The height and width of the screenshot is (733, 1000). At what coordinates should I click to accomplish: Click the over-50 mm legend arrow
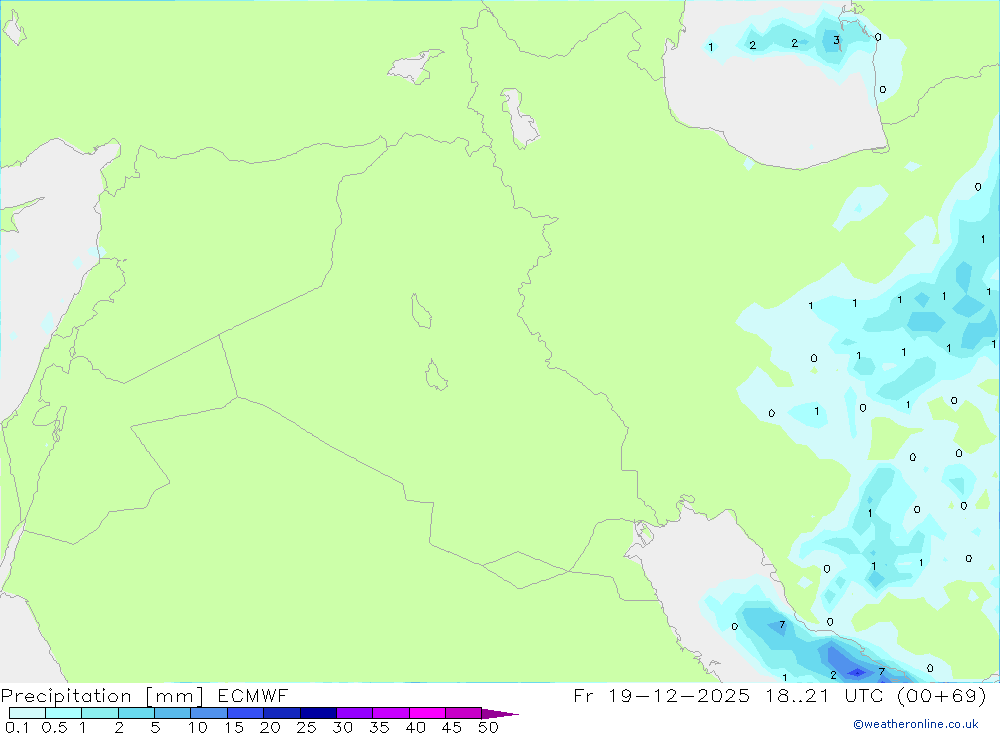[499, 714]
